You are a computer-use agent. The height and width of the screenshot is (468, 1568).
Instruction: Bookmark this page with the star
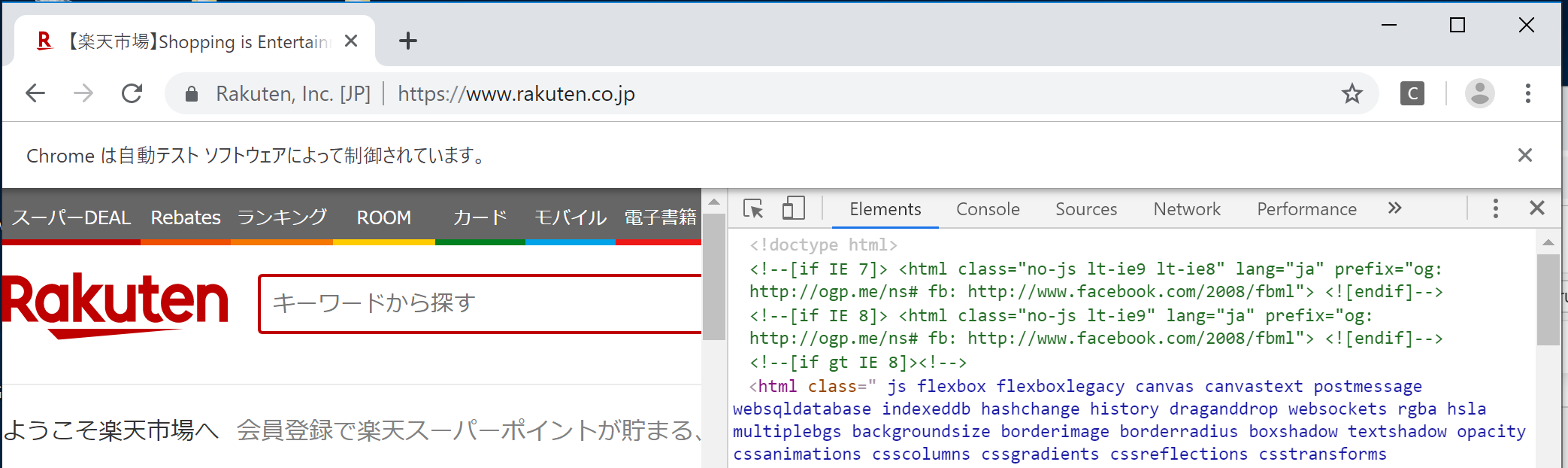pos(1352,93)
